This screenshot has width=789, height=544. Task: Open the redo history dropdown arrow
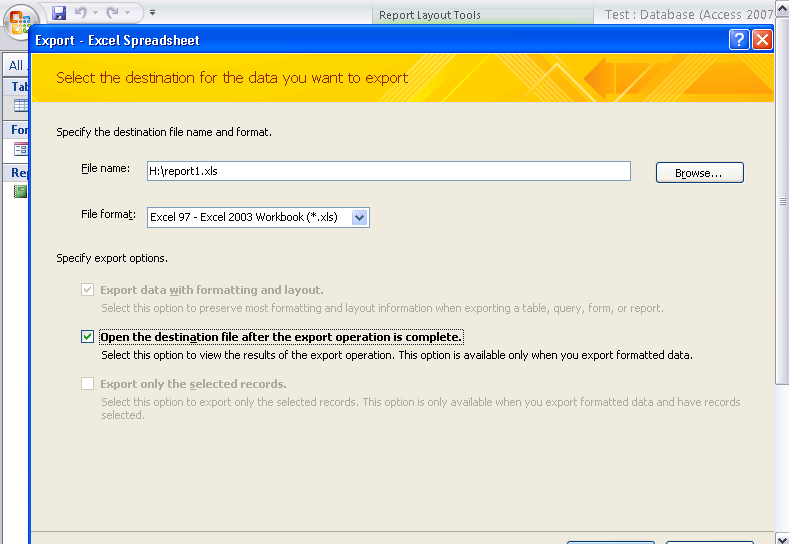pyautogui.click(x=127, y=13)
